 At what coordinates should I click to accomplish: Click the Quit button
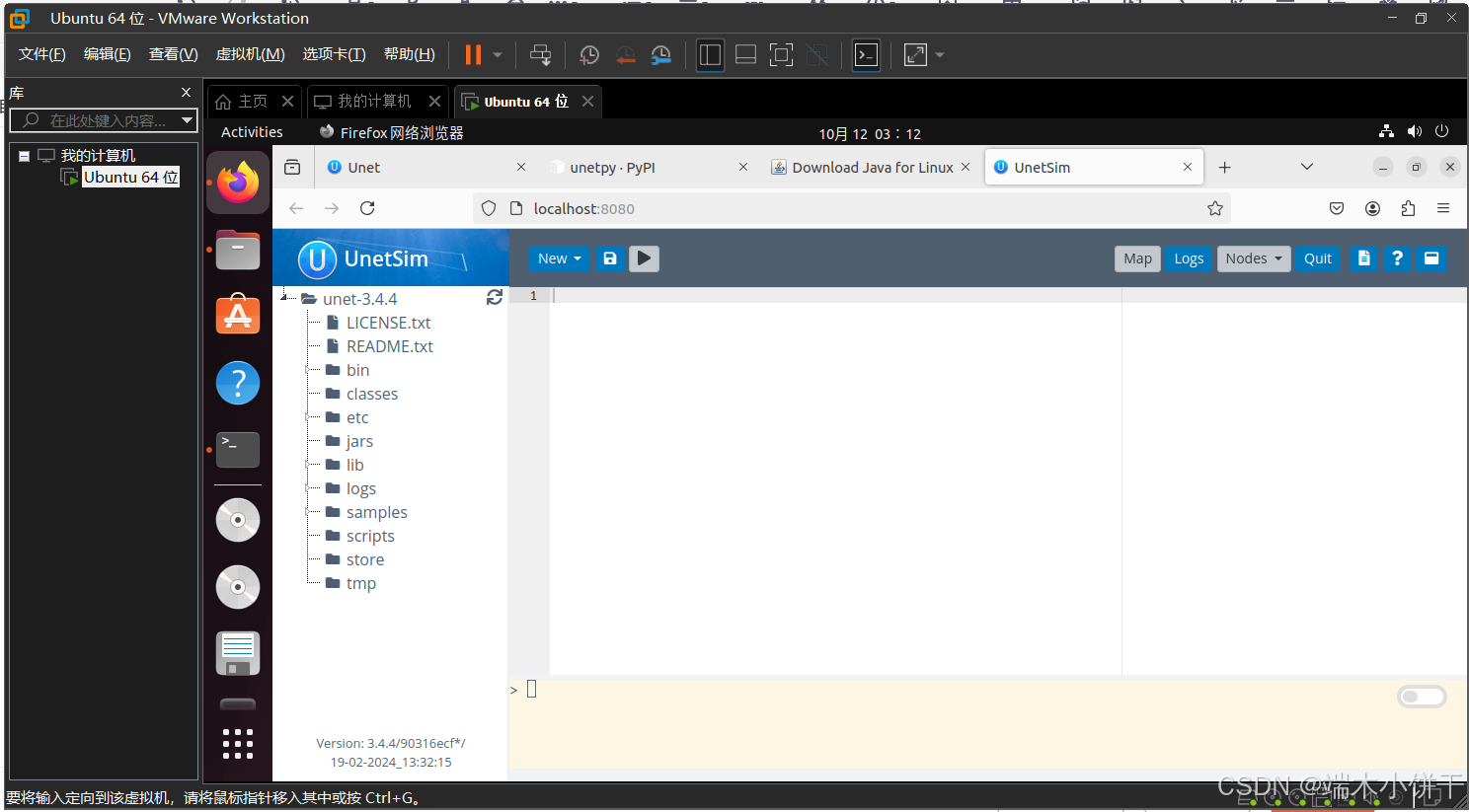[x=1318, y=258]
